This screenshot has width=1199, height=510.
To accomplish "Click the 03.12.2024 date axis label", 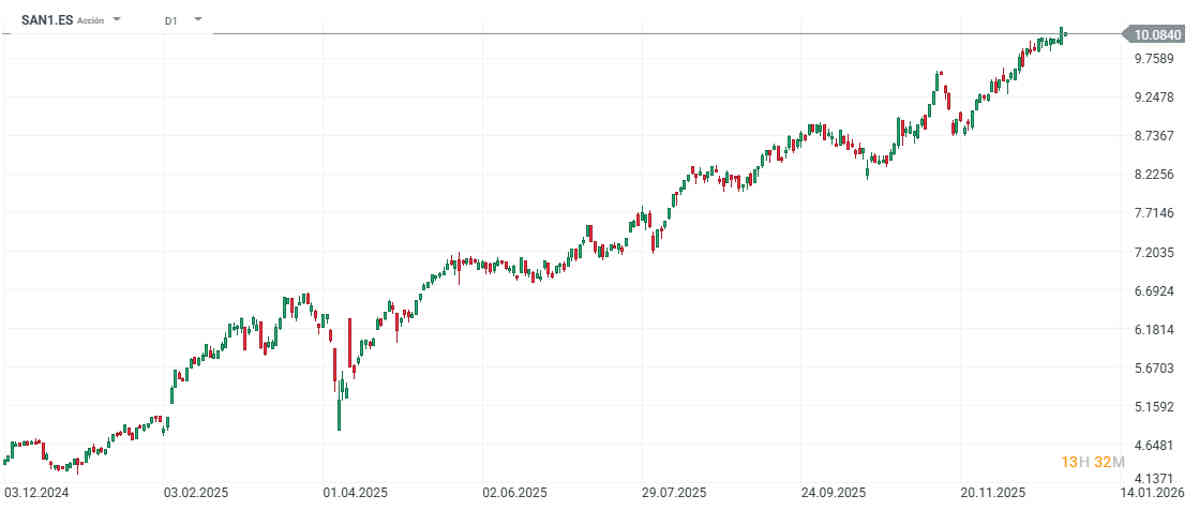I will click(35, 493).
